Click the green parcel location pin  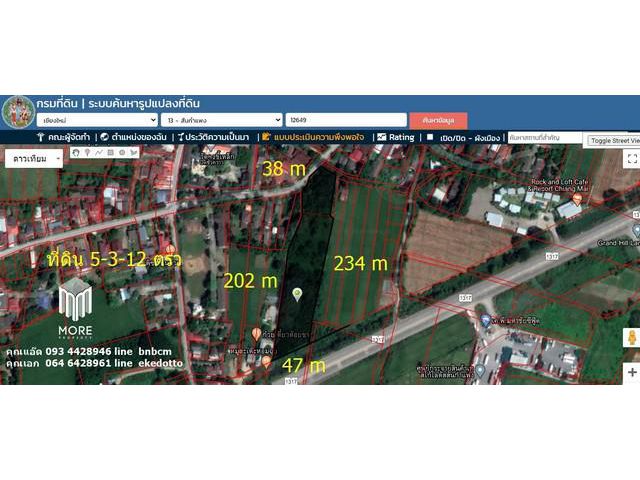(x=297, y=293)
